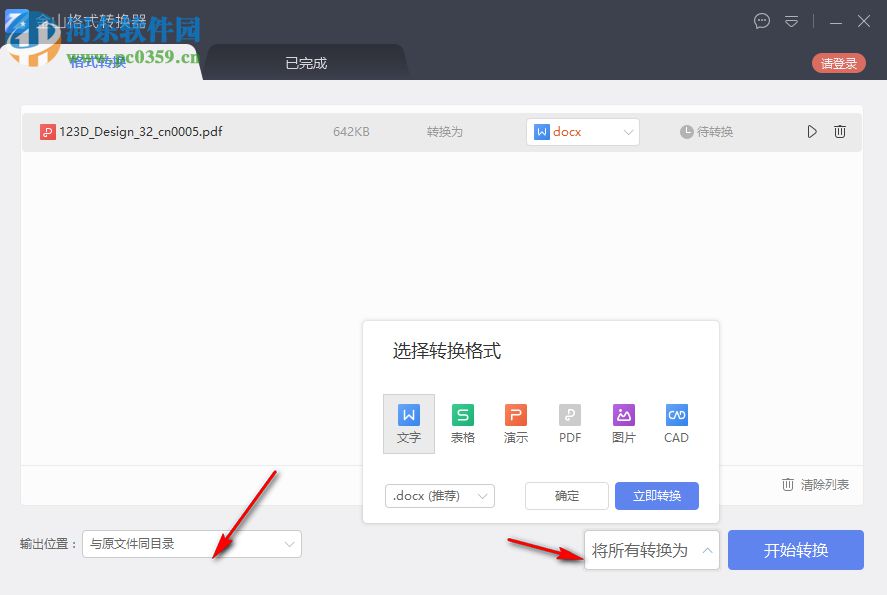887x595 pixels.
Task: Open the docx format dropdown in file row
Action: tap(583, 132)
